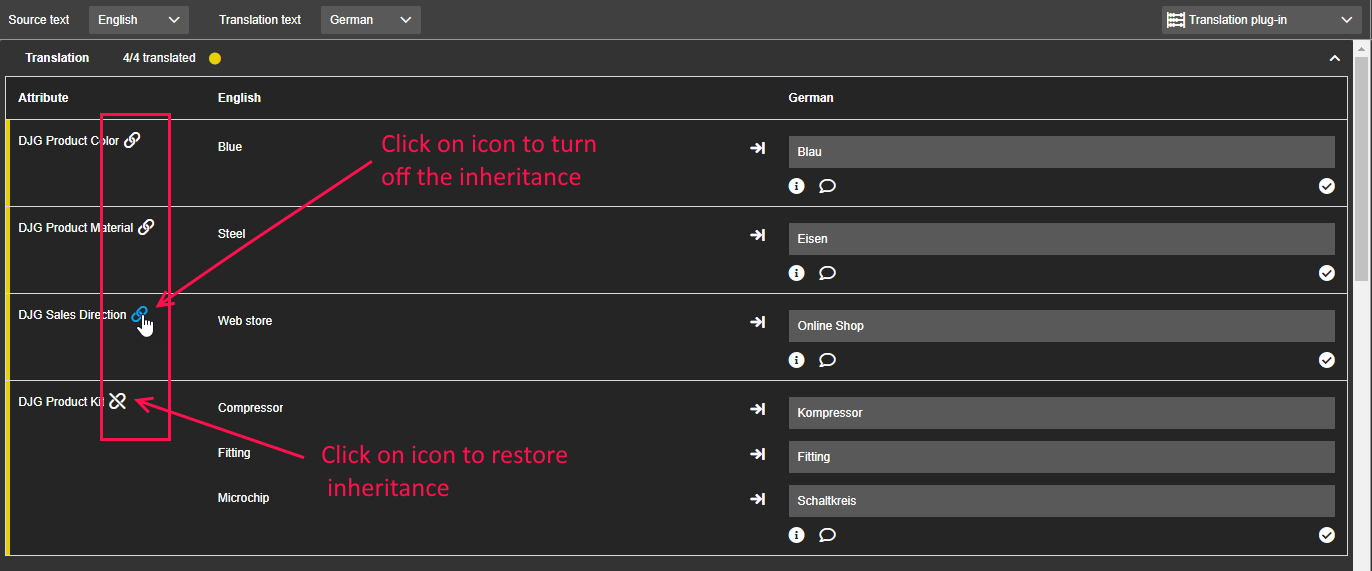Open the Source text English dropdown

[x=138, y=20]
